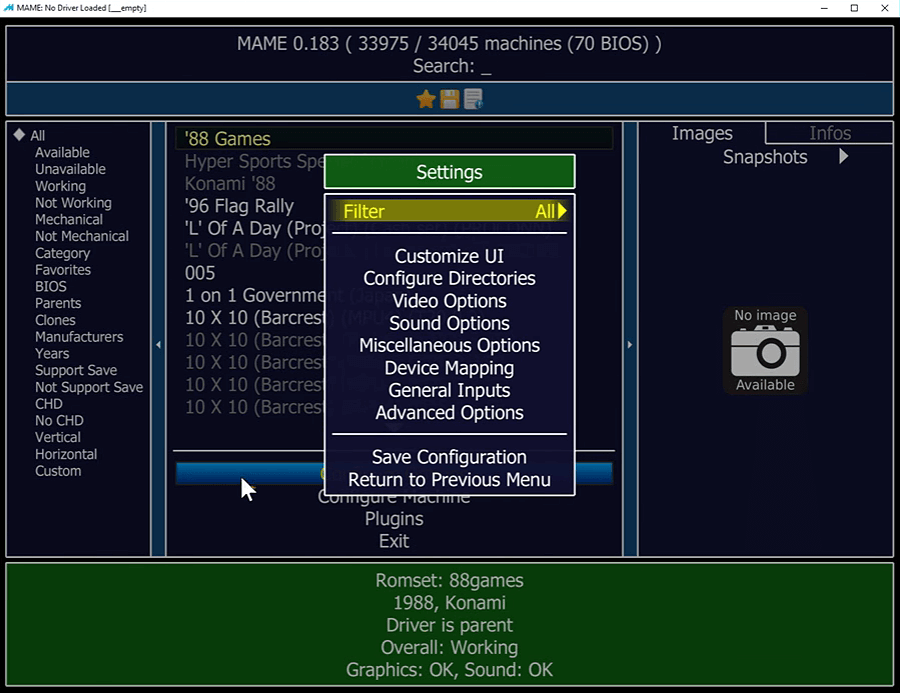
Task: Advance Snapshots to next image type arrow
Action: point(843,156)
